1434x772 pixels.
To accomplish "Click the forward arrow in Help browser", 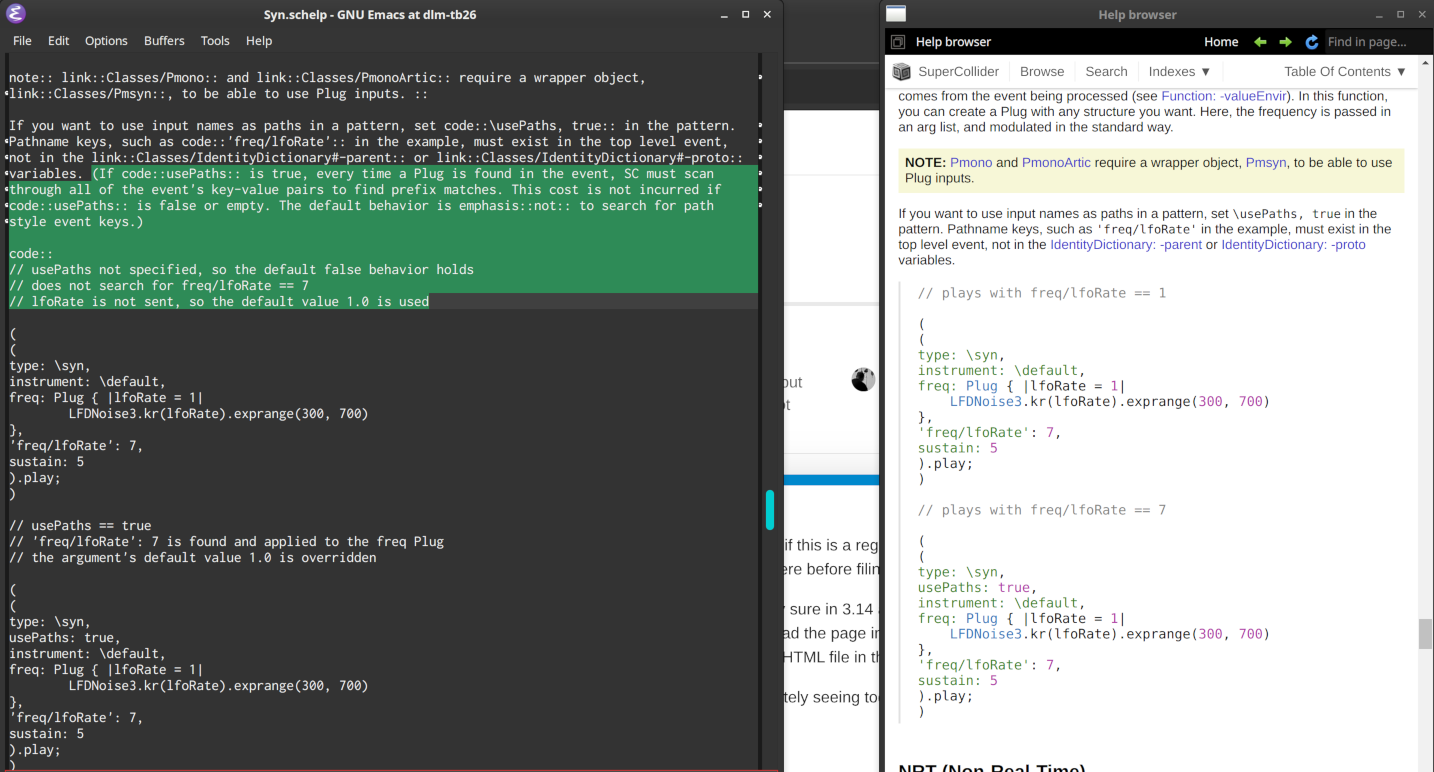I will [x=1286, y=42].
